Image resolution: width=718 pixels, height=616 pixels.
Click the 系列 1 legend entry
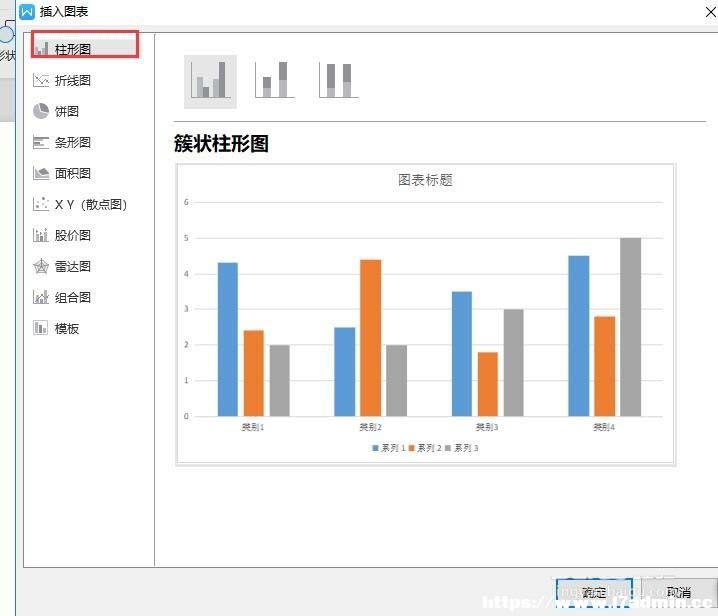[x=389, y=448]
